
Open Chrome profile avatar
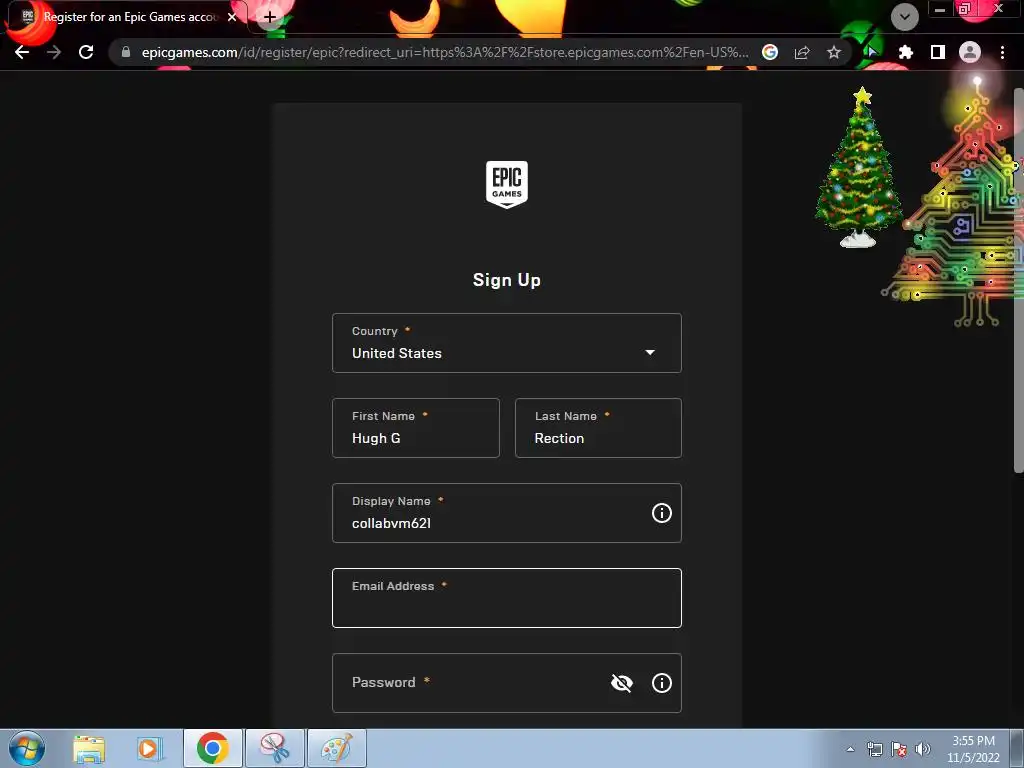point(970,52)
